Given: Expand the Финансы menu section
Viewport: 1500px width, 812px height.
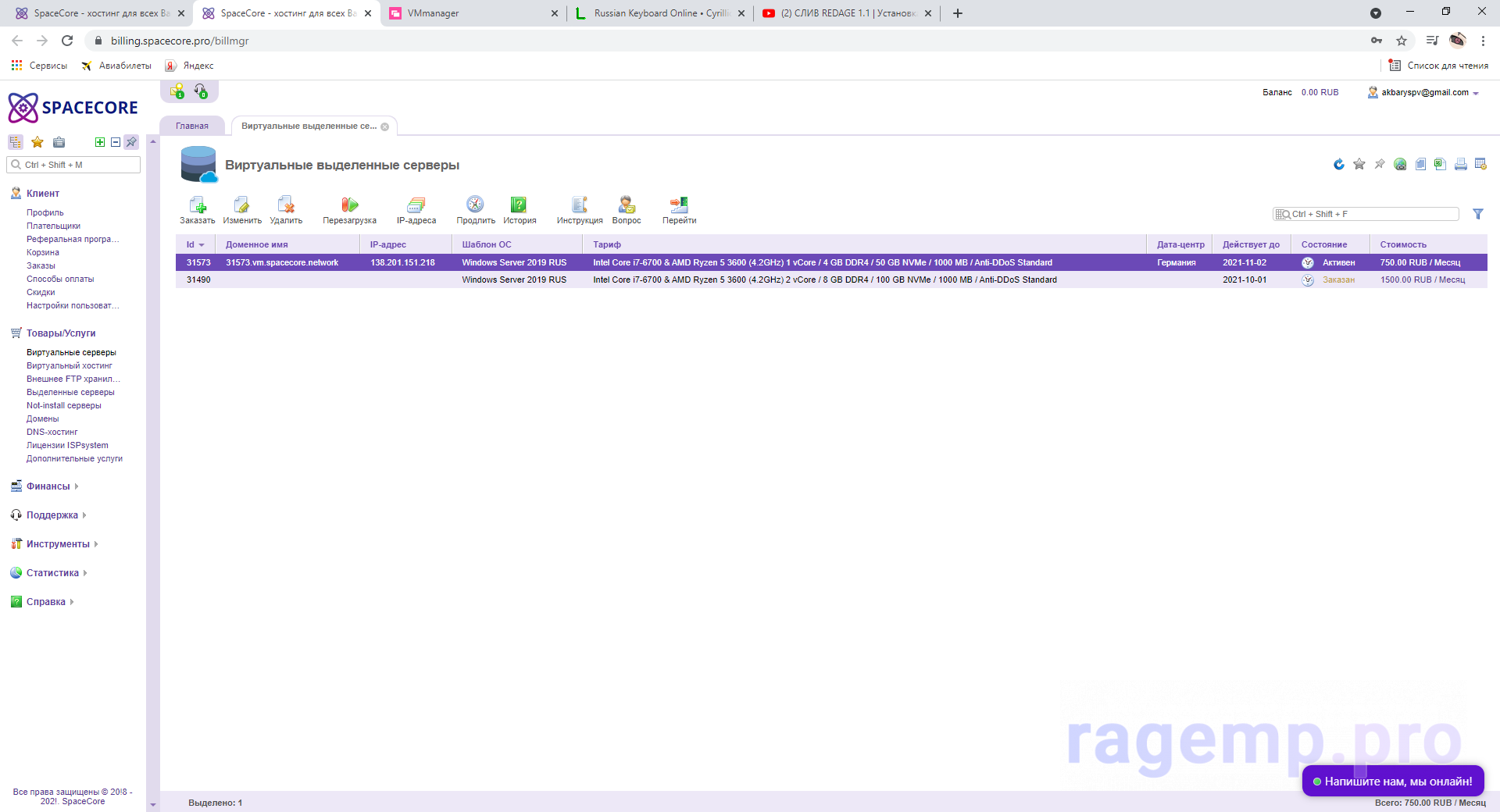Looking at the screenshot, I should point(48,486).
